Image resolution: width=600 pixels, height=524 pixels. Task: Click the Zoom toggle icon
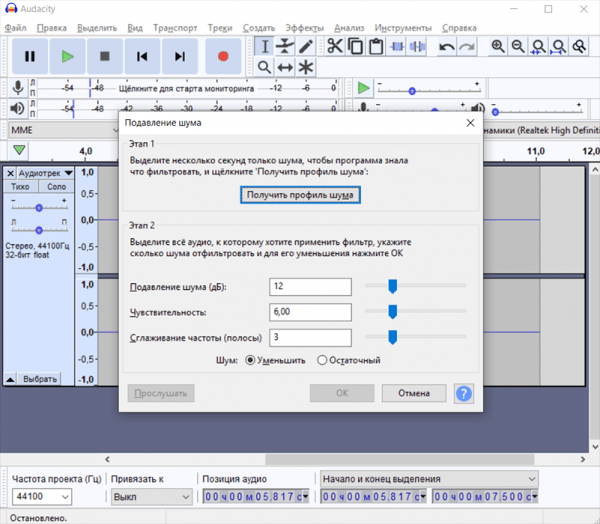tap(579, 46)
